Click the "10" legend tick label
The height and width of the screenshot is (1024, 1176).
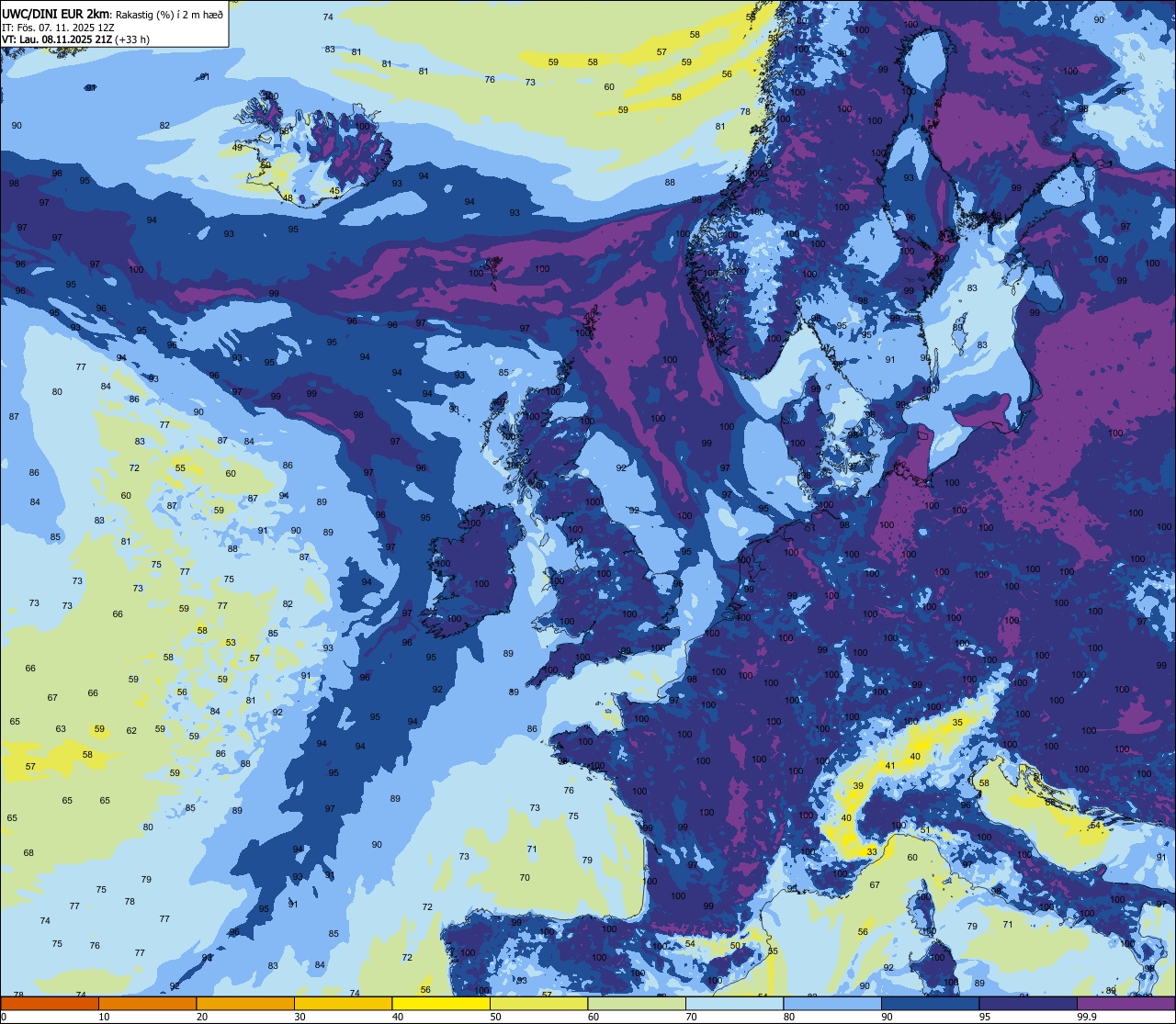pyautogui.click(x=104, y=1017)
